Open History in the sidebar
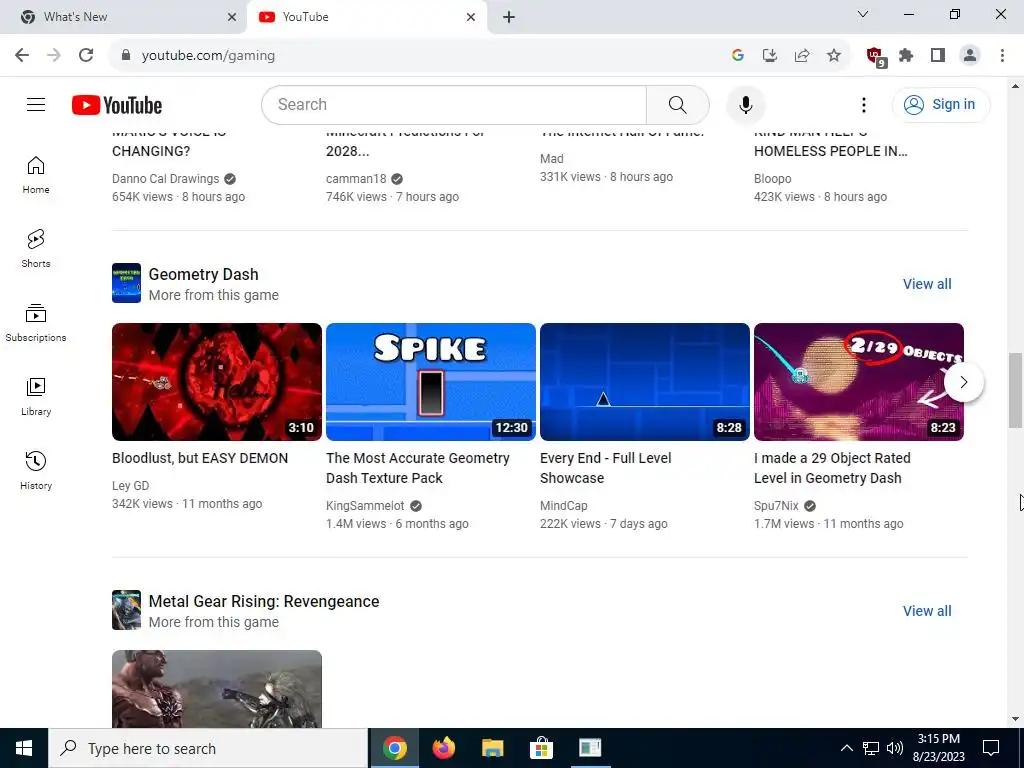1024x768 pixels. tap(36, 470)
